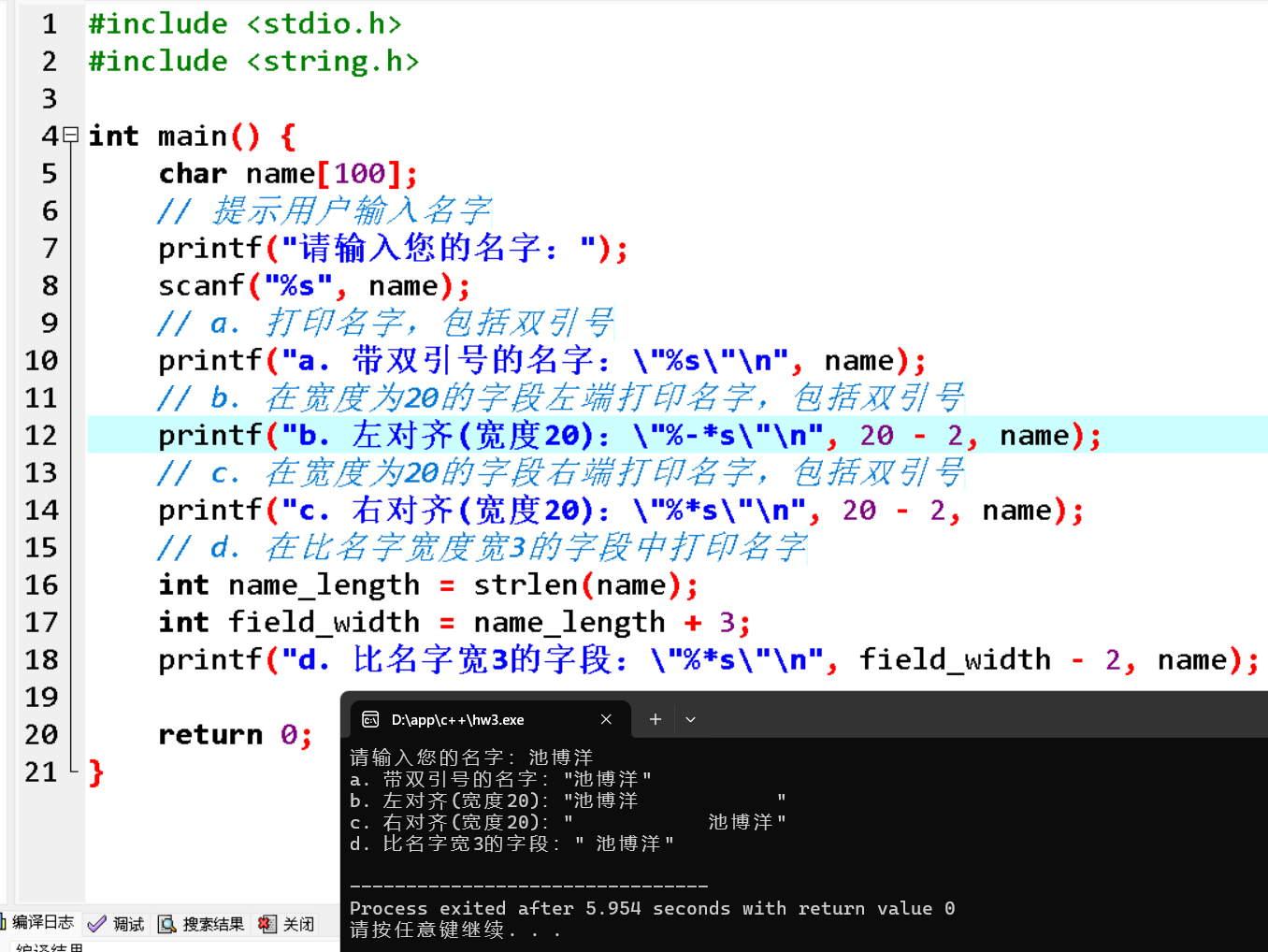
Task: Expand the terminal profile dropdown chevron
Action: coord(690,719)
